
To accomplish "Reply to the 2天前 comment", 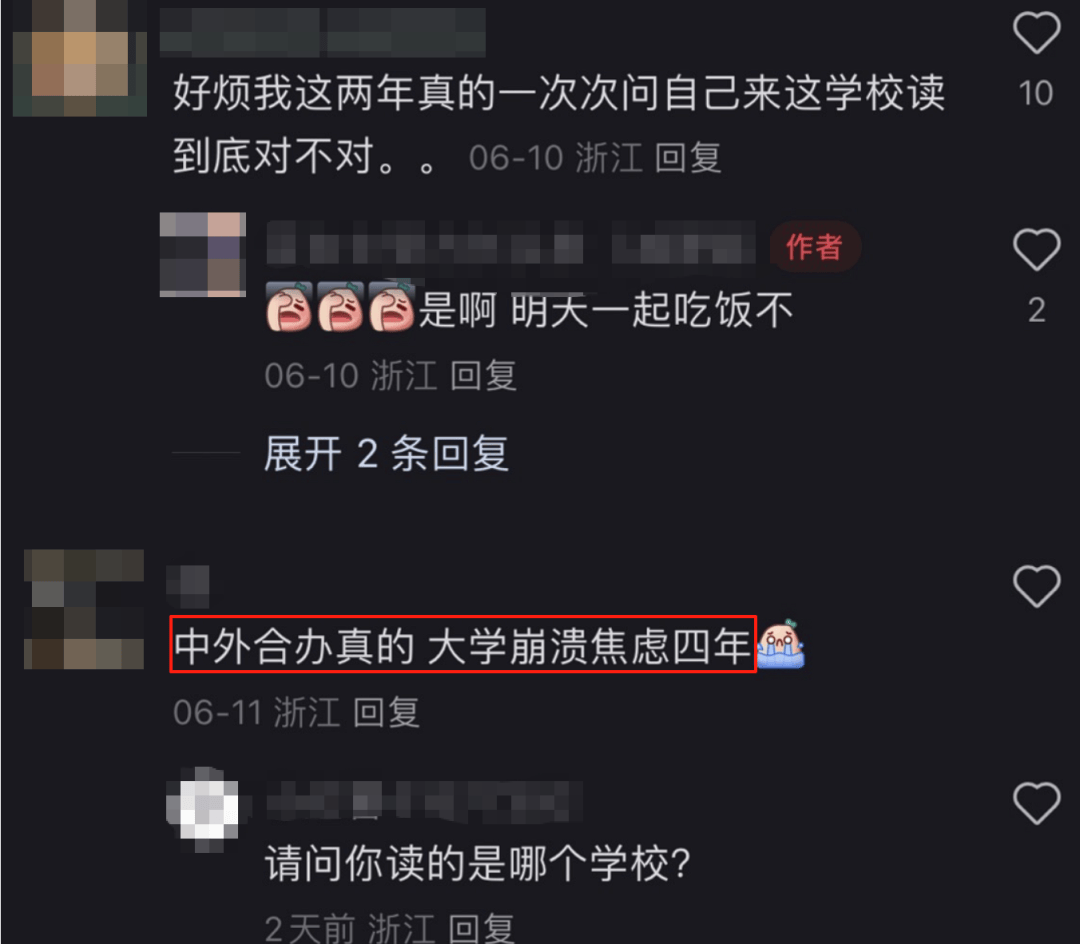I will (481, 928).
